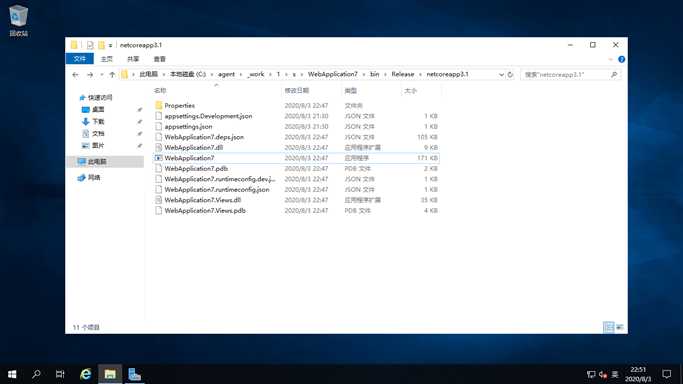Click Release in the address path
Image resolution: width=683 pixels, height=384 pixels.
tap(403, 74)
